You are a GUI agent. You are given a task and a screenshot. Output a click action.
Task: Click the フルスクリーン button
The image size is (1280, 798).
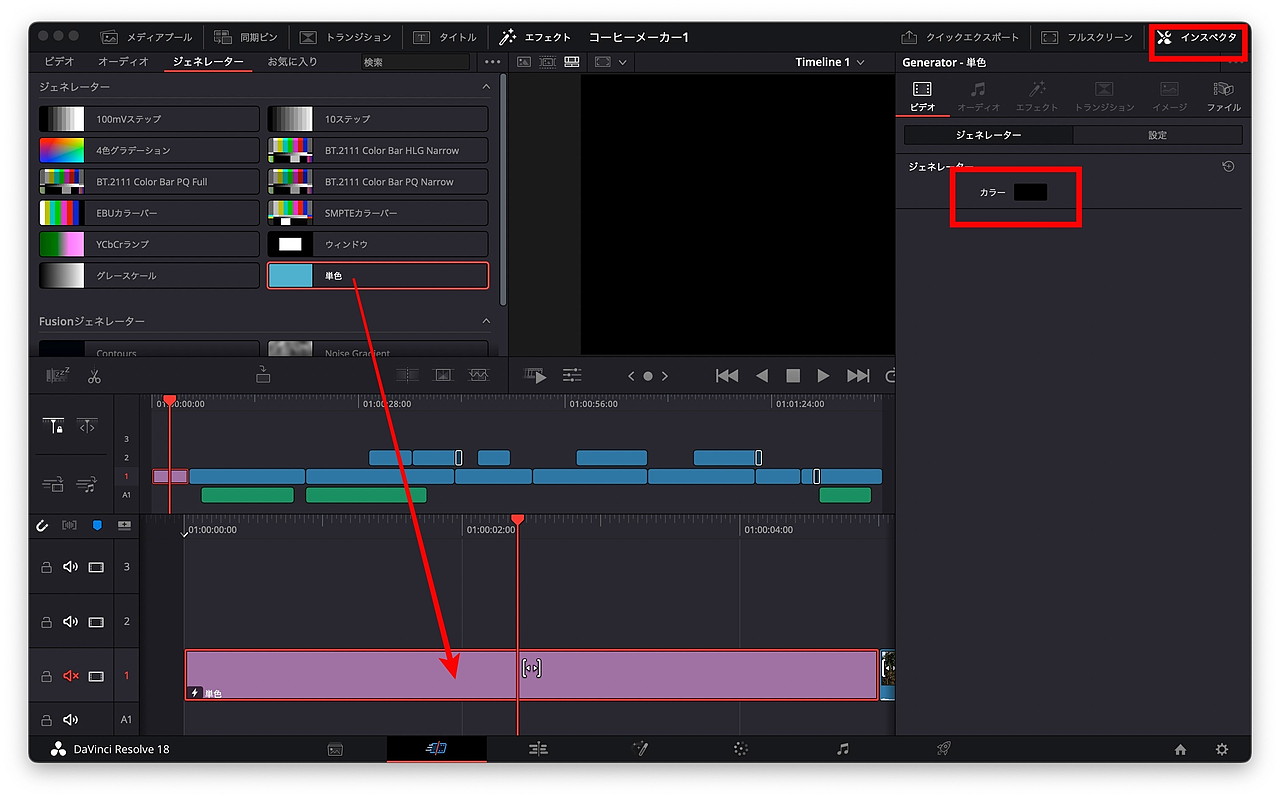[1087, 37]
